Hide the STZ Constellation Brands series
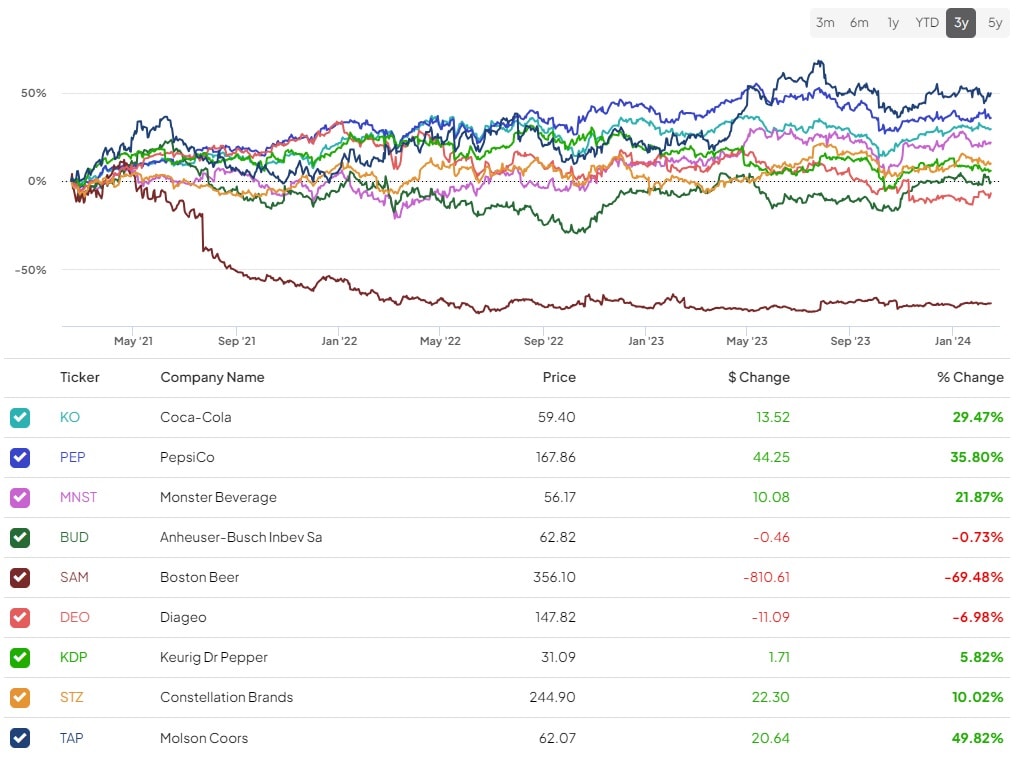The image size is (1016, 762). point(20,697)
